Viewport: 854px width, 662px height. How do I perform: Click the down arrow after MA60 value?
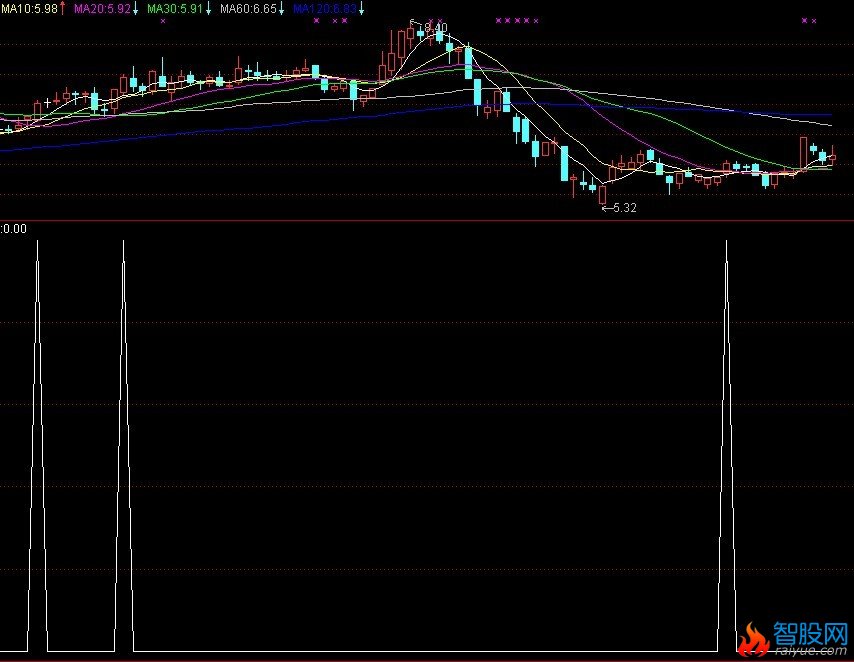tap(282, 8)
